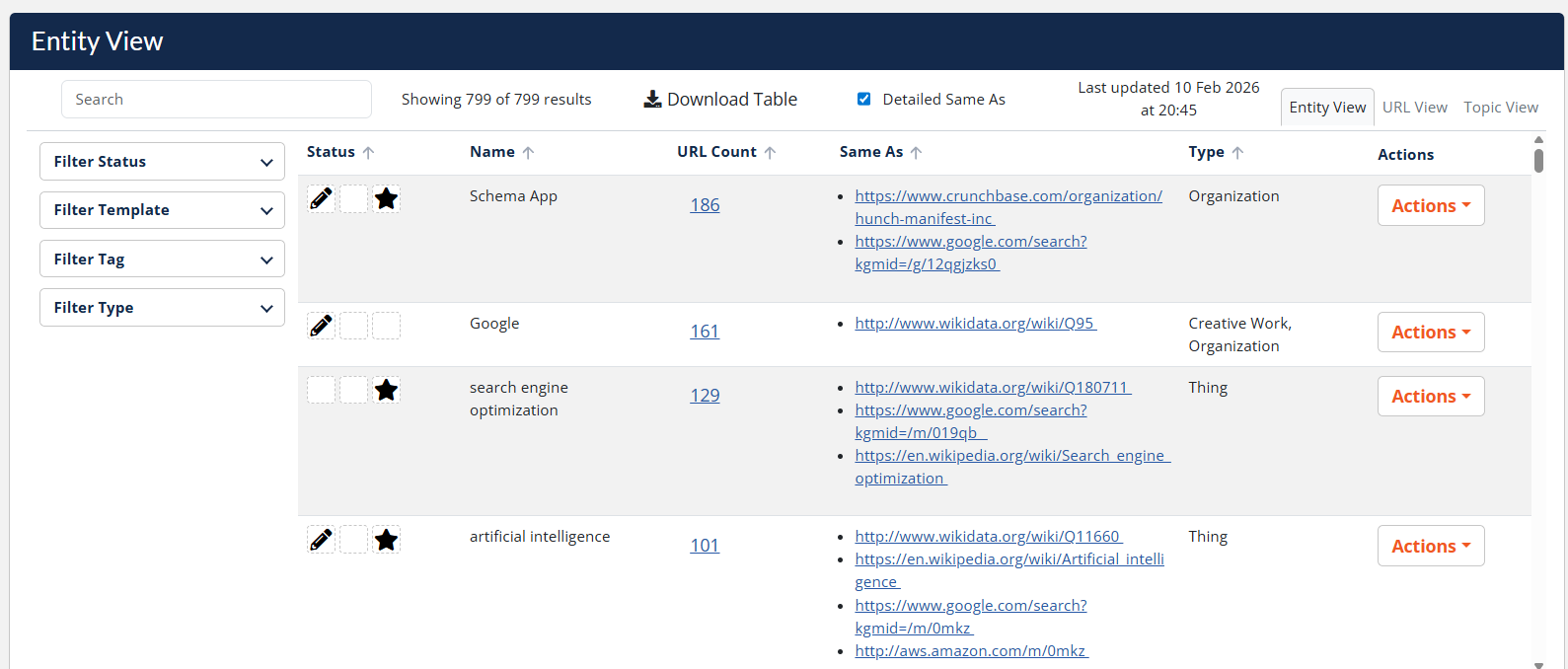Click the URL Count column header

click(716, 152)
